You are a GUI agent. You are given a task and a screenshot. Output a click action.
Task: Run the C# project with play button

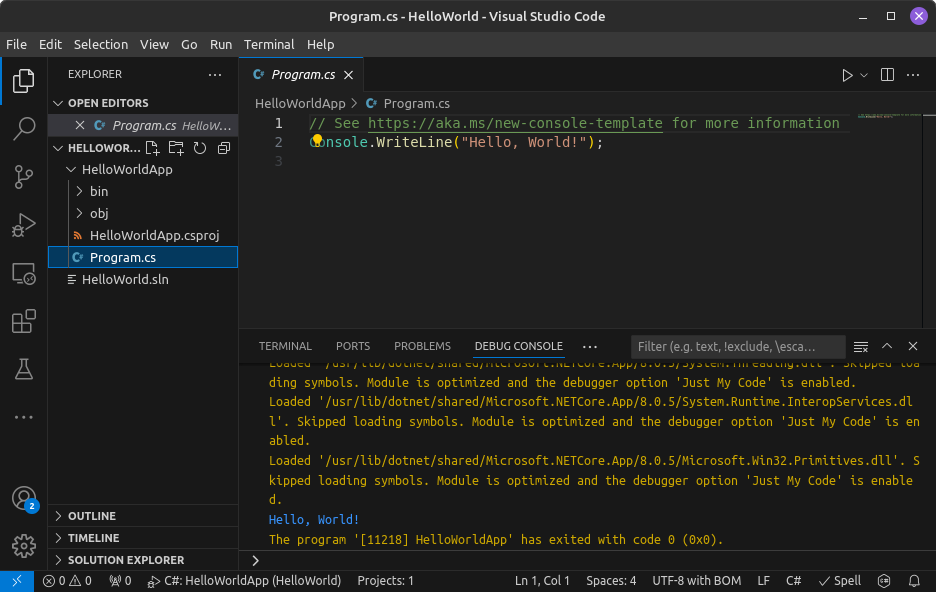click(846, 75)
